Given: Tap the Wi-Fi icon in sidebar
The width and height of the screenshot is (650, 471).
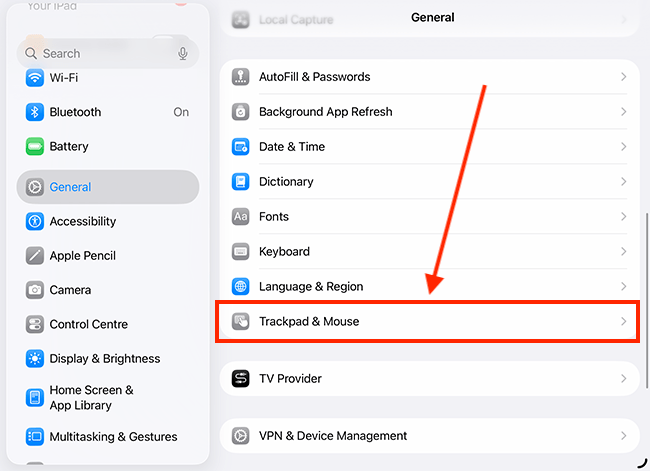Looking at the screenshot, I should click(35, 78).
